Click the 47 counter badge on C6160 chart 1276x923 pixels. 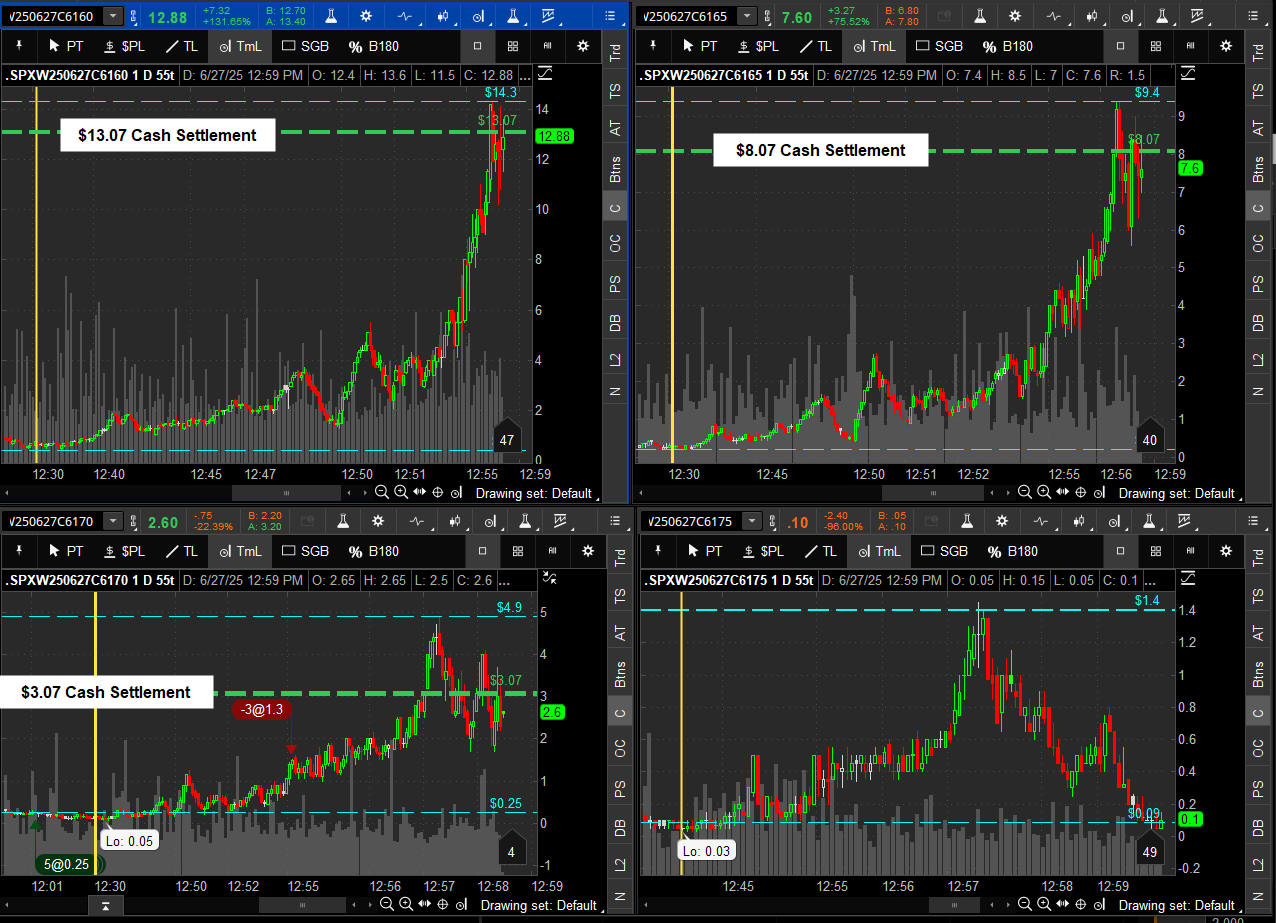tap(507, 438)
